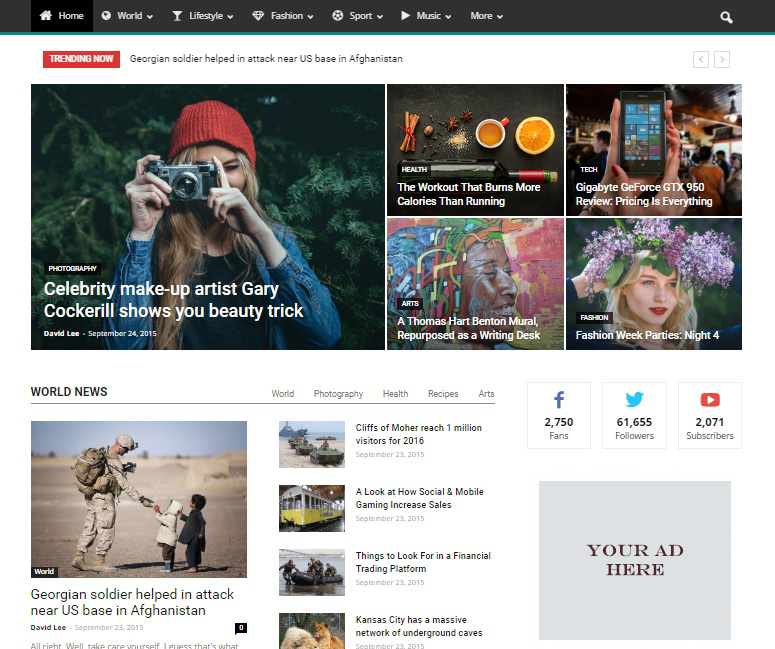
Task: Click the Facebook fans icon
Action: [x=558, y=400]
